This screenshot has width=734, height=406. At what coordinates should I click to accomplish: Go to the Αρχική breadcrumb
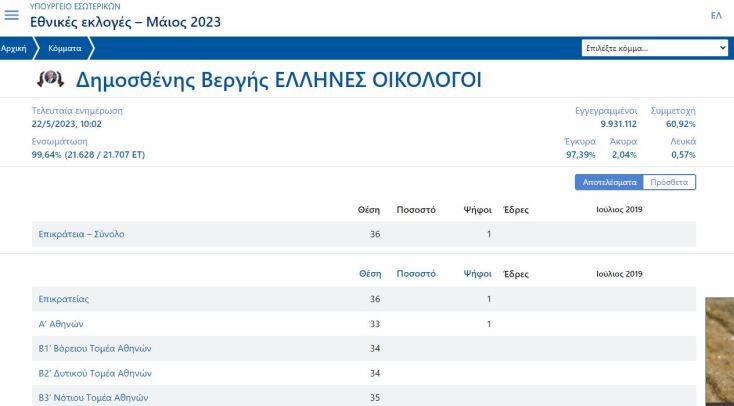pos(14,48)
